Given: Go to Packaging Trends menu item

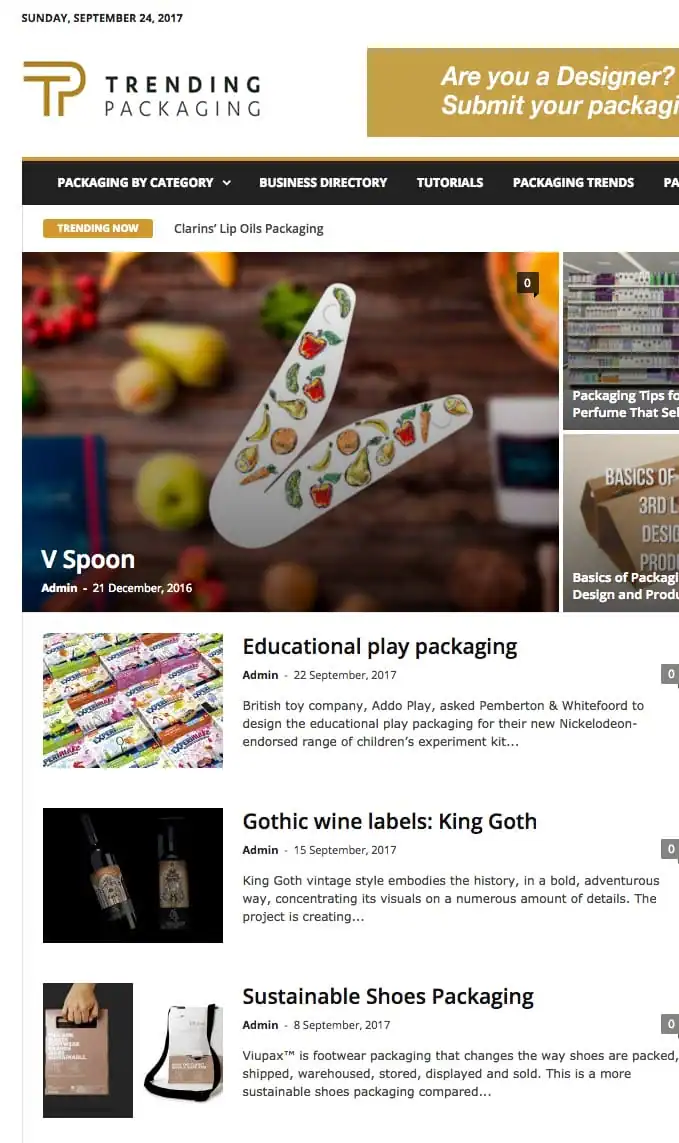Looking at the screenshot, I should tap(573, 182).
